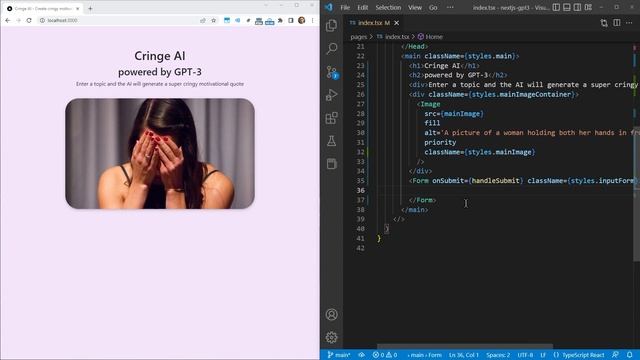Close the Cringe AI browser tab

[x=78, y=8]
